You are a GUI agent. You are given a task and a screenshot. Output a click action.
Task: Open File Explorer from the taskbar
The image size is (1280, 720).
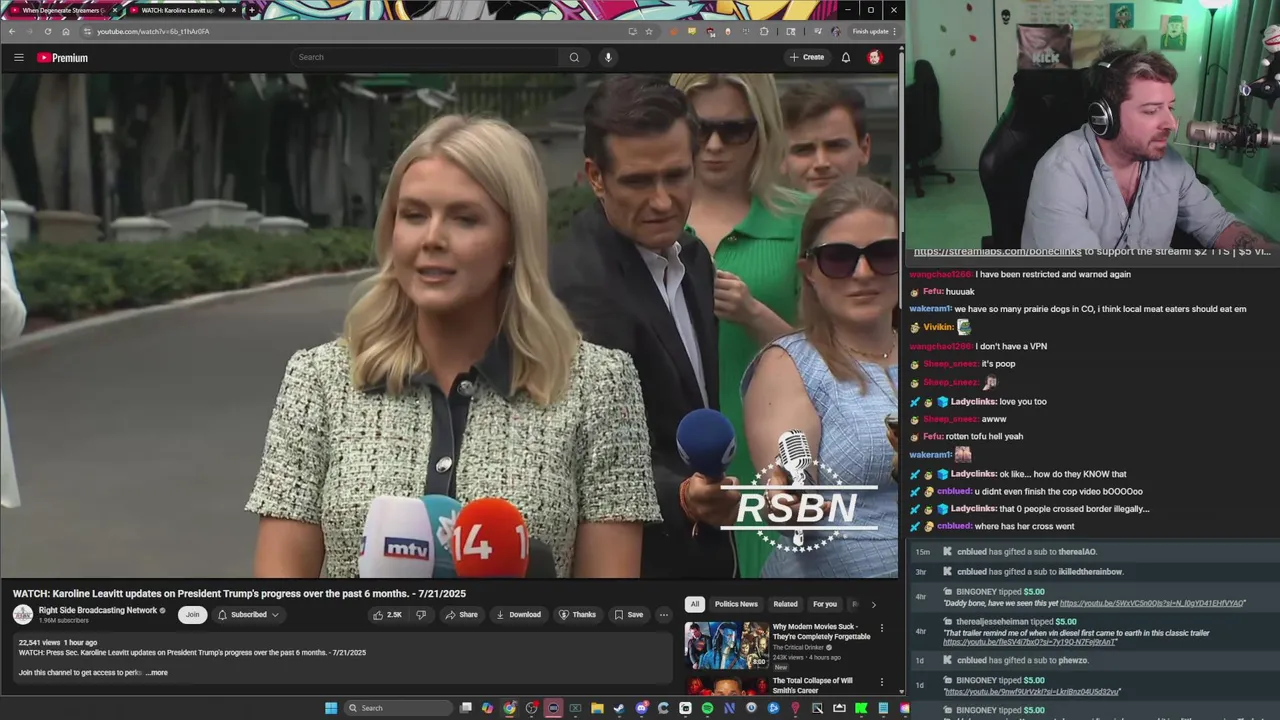[x=597, y=708]
